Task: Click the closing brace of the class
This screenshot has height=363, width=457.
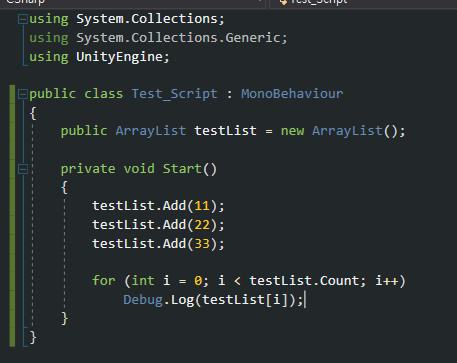Action: pos(33,337)
